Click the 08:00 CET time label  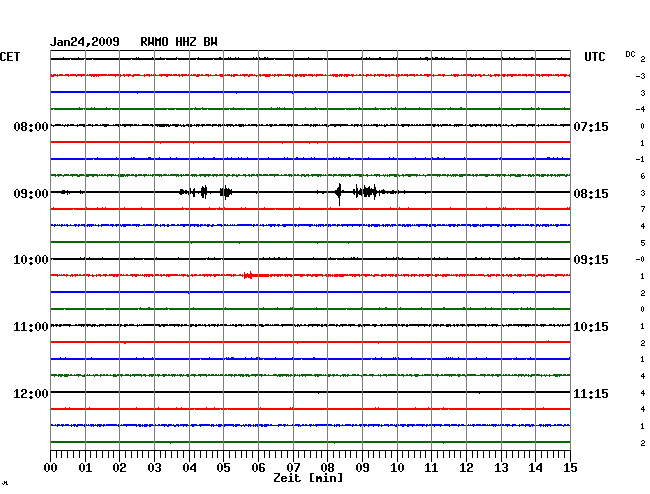click(x=31, y=126)
